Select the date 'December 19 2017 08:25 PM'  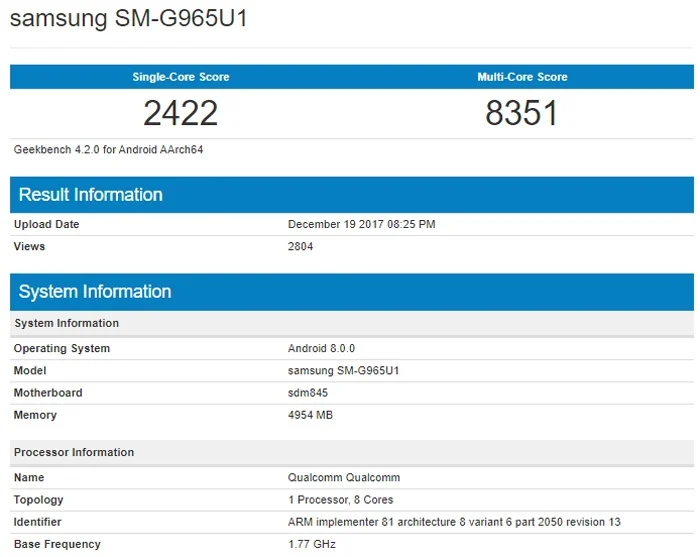pos(362,224)
